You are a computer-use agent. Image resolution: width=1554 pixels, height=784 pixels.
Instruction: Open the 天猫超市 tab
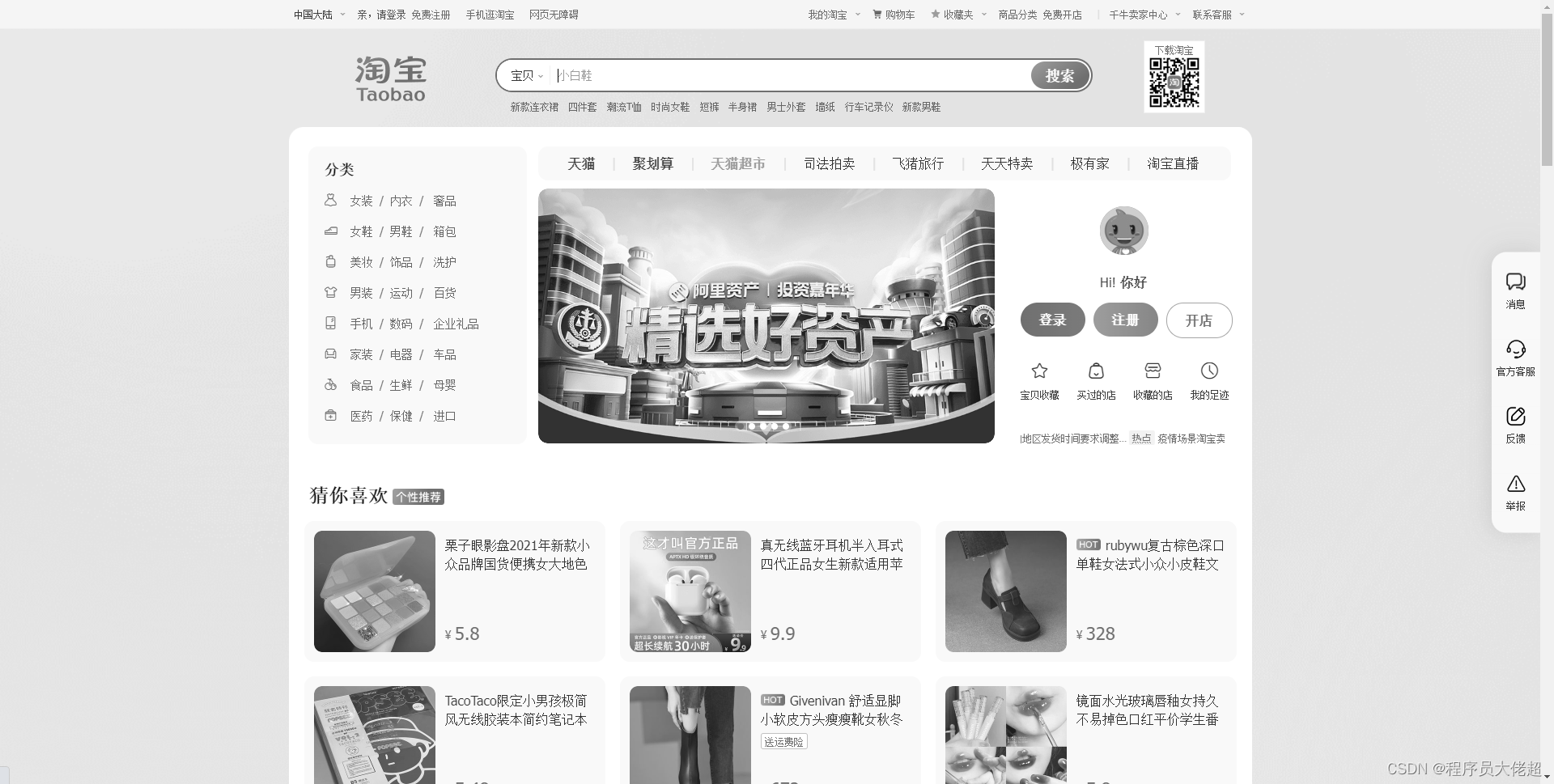(x=738, y=163)
